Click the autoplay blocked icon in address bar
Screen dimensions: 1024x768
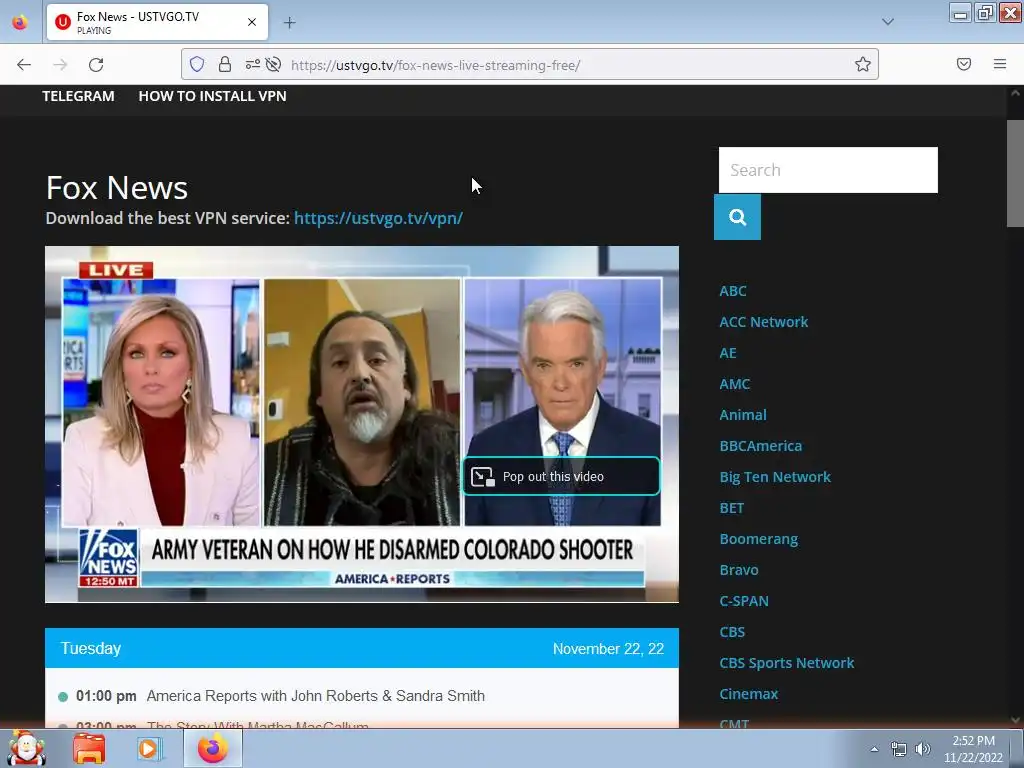274,64
